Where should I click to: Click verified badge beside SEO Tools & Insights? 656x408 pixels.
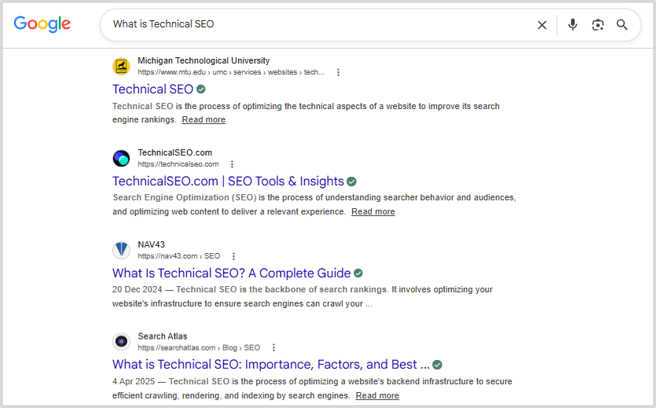click(351, 181)
